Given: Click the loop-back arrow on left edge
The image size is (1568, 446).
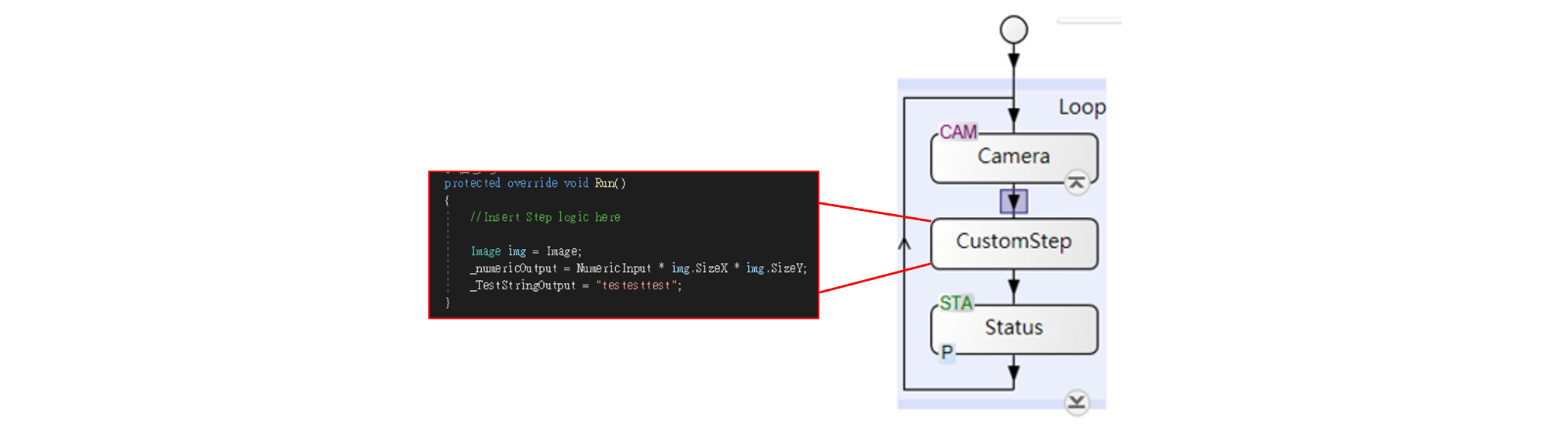Looking at the screenshot, I should (904, 244).
